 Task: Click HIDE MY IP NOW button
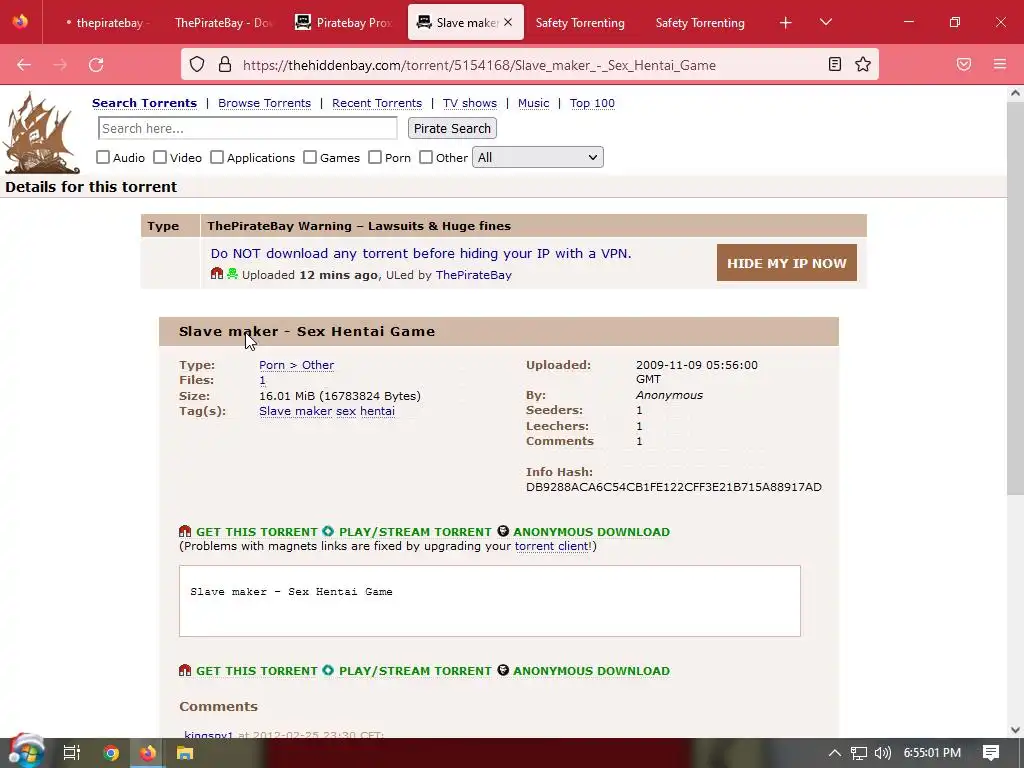786,263
